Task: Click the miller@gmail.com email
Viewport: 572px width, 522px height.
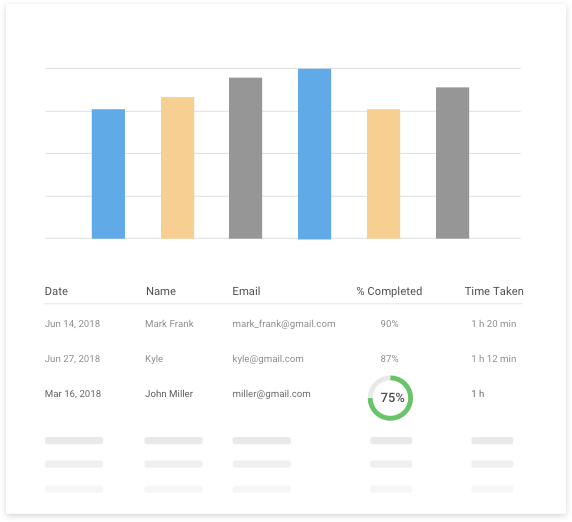Action: (x=271, y=394)
